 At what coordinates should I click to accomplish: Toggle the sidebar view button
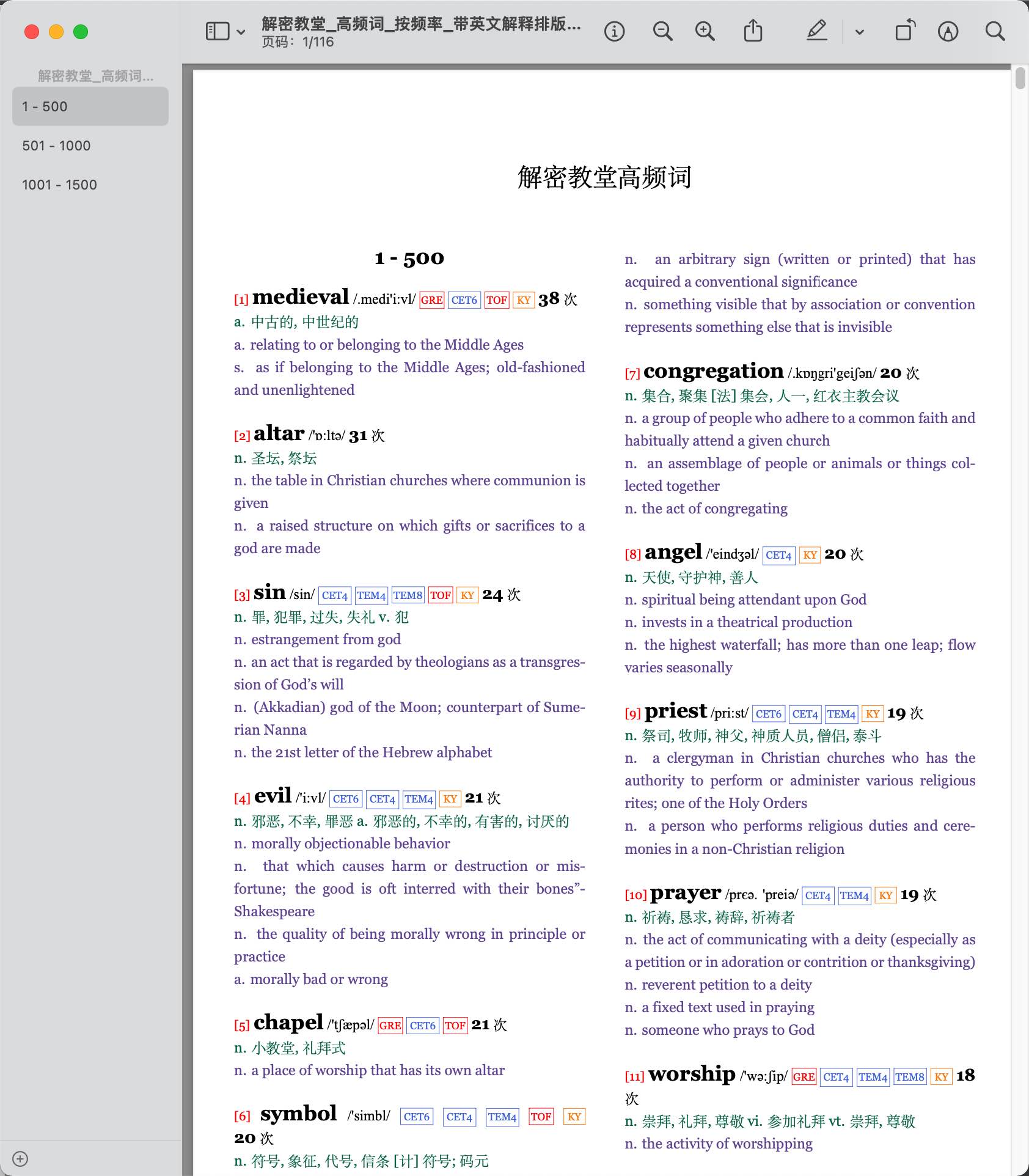tap(218, 31)
